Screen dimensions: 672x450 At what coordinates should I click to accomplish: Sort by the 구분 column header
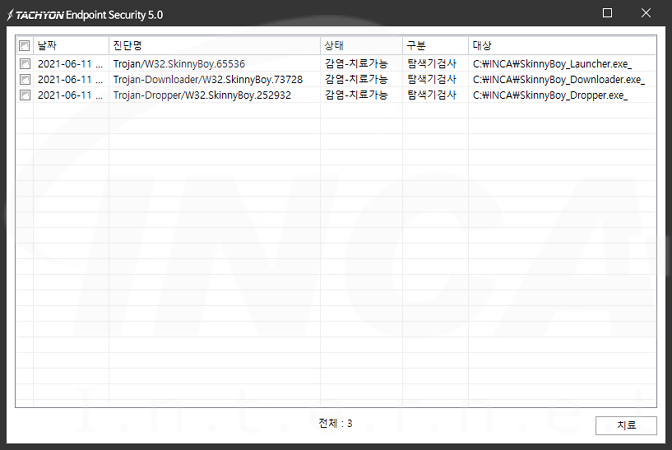coord(435,45)
